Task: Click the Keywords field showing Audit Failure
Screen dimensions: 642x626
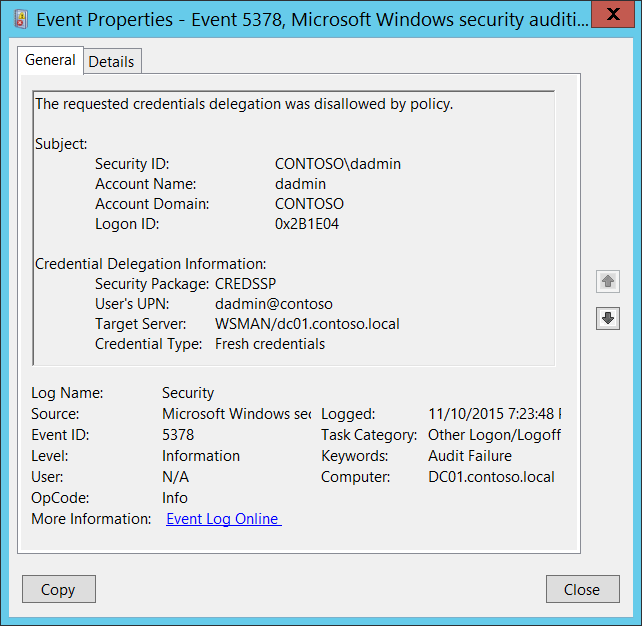Action: 470,456
